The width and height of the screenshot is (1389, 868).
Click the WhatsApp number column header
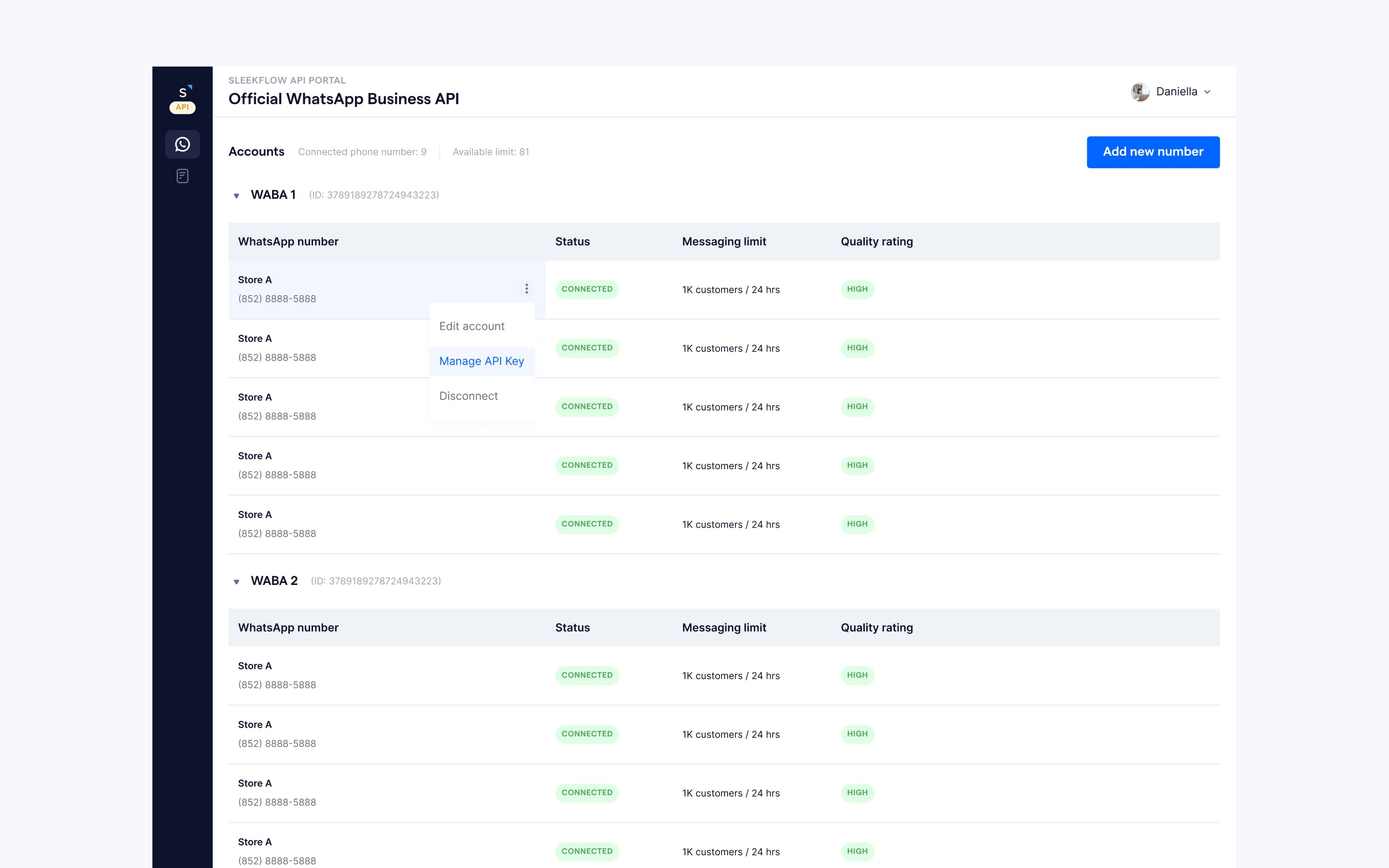tap(288, 241)
